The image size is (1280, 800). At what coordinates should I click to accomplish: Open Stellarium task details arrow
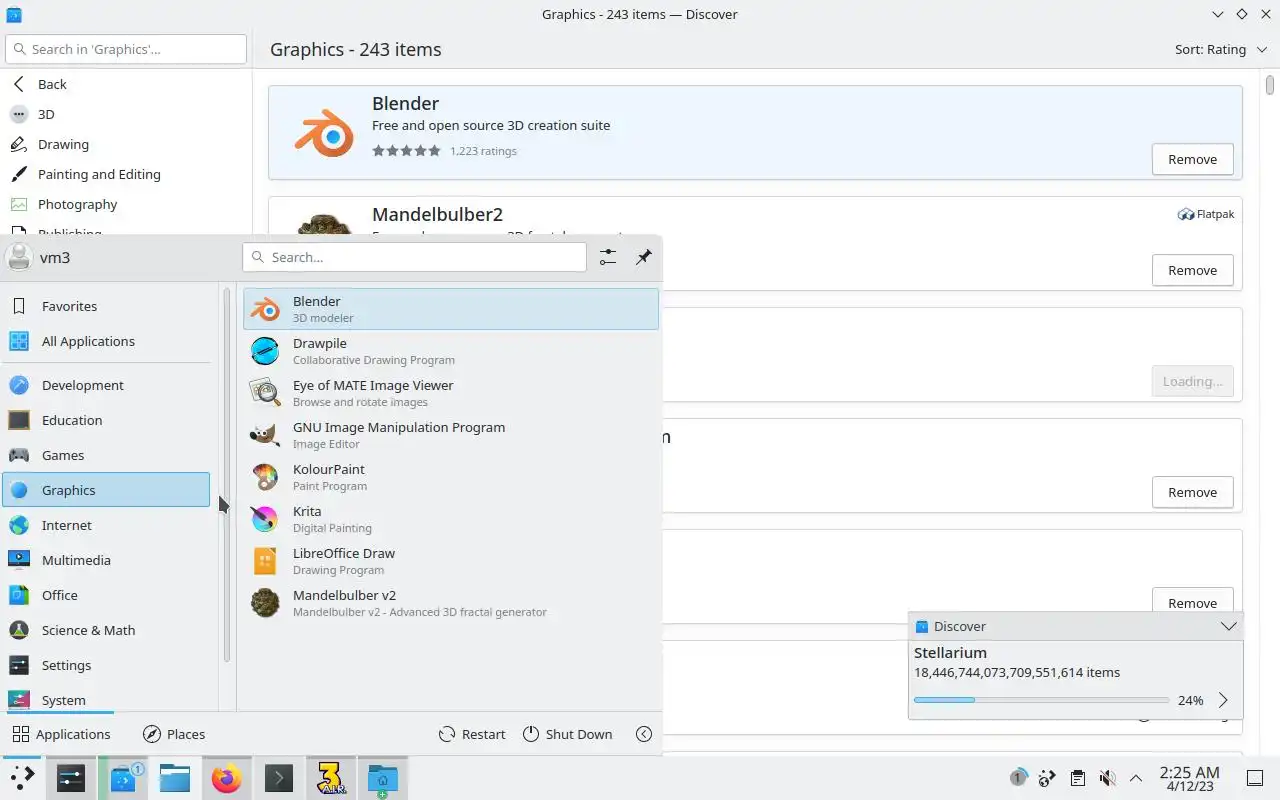click(x=1223, y=700)
